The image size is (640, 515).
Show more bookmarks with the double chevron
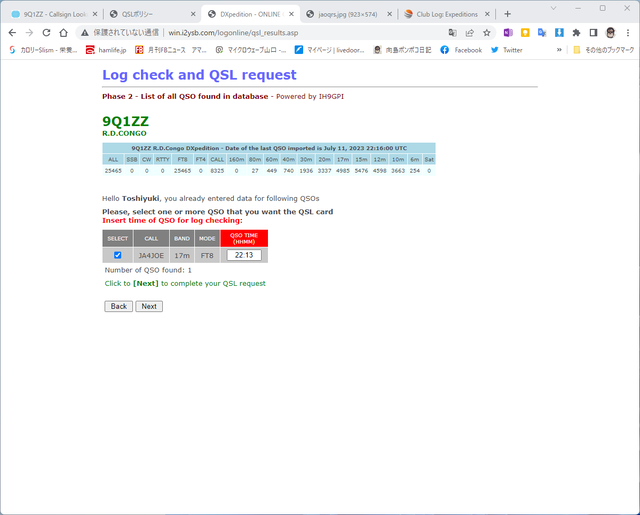pos(559,50)
